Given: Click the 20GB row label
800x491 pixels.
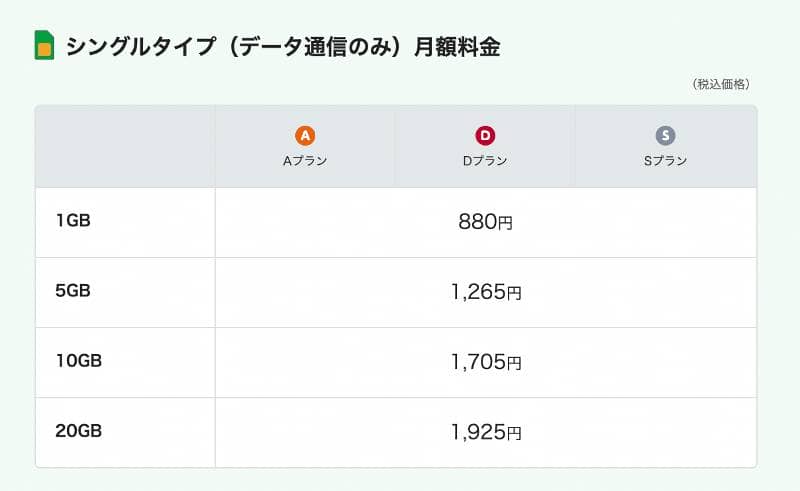Looking at the screenshot, I should pyautogui.click(x=79, y=431).
